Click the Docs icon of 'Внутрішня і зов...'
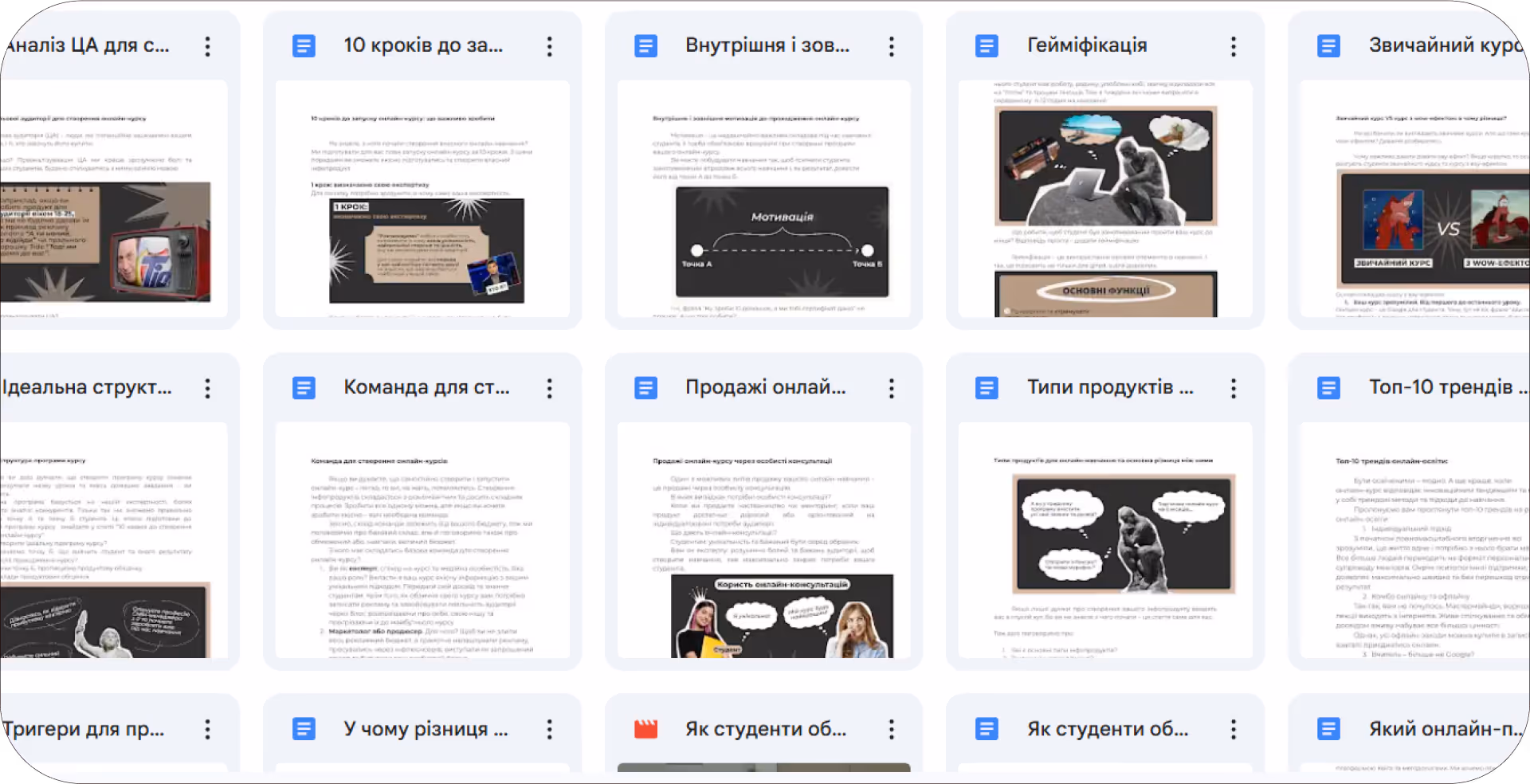Image resolution: width=1530 pixels, height=784 pixels. [x=645, y=46]
